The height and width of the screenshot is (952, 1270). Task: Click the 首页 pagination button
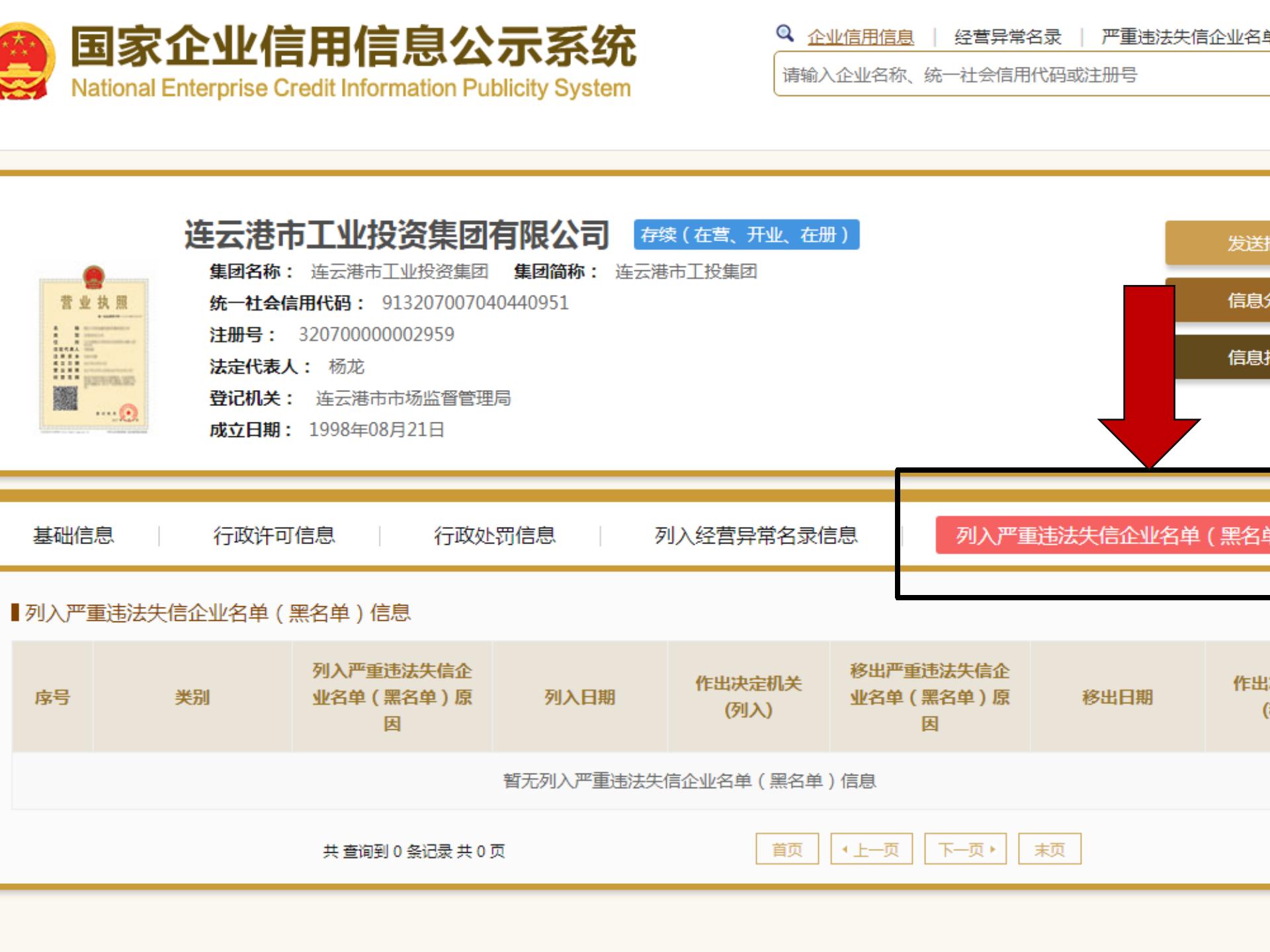[x=787, y=849]
